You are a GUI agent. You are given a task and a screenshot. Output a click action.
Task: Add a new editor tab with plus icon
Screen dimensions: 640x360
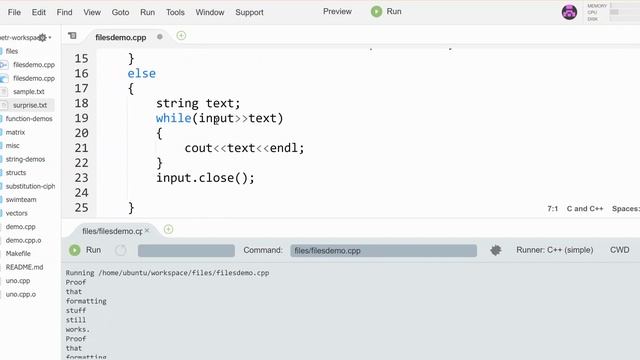181,36
